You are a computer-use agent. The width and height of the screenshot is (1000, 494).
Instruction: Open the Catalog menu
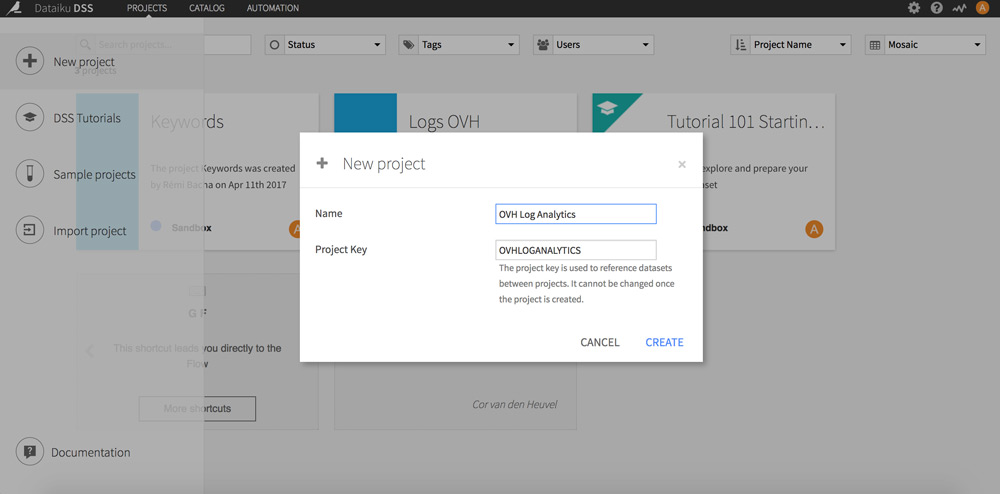(207, 8)
